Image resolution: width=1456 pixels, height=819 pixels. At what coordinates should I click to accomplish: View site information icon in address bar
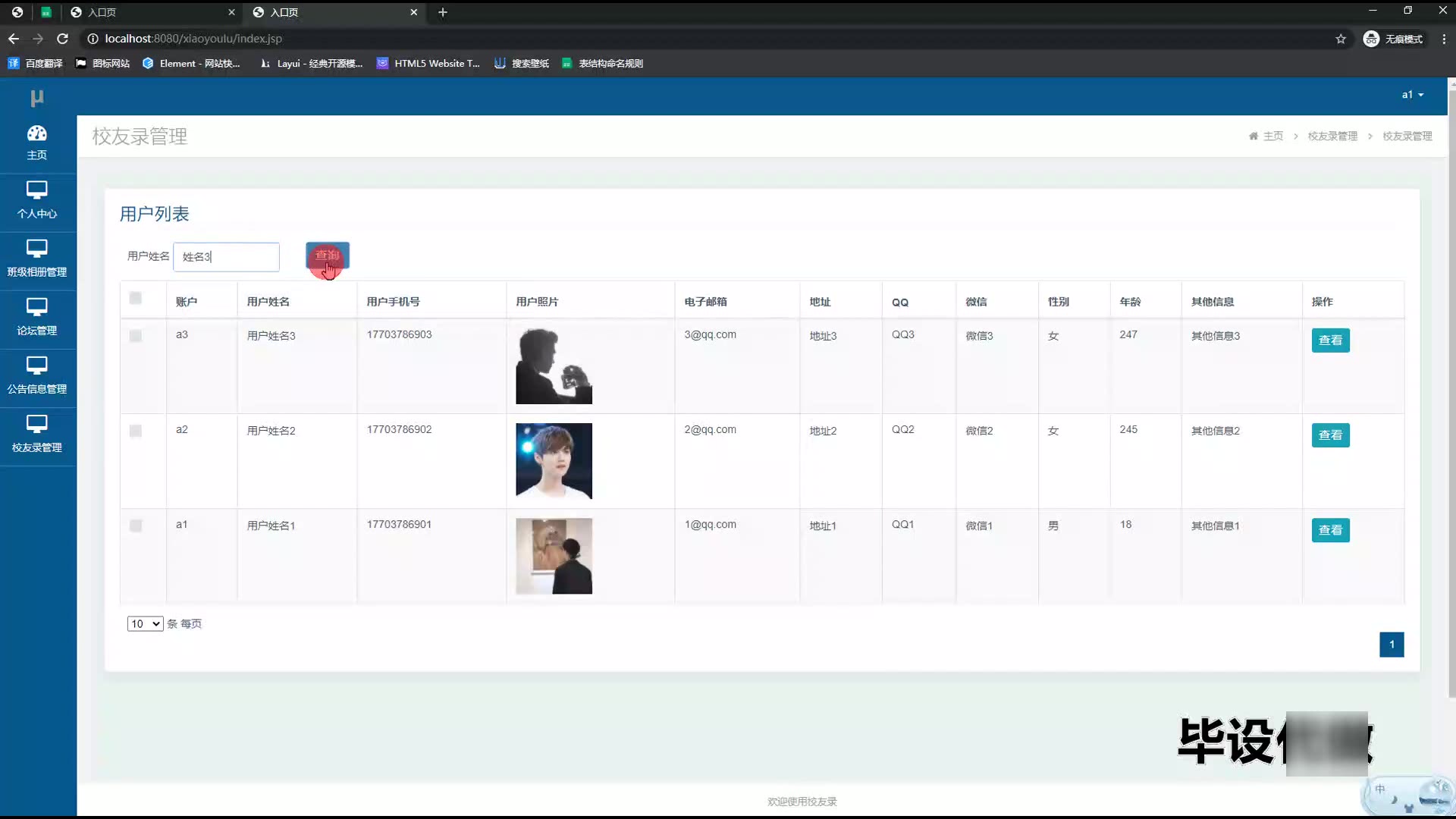pos(93,39)
